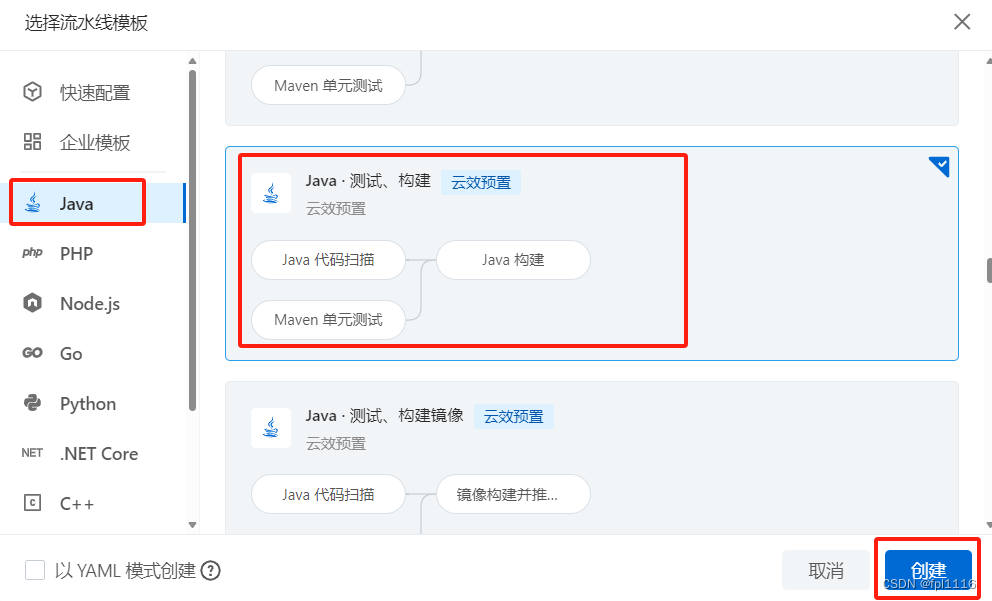Enable 以 YAML 模式创建 checkbox
Screen dimensions: 992x601
tap(35, 569)
